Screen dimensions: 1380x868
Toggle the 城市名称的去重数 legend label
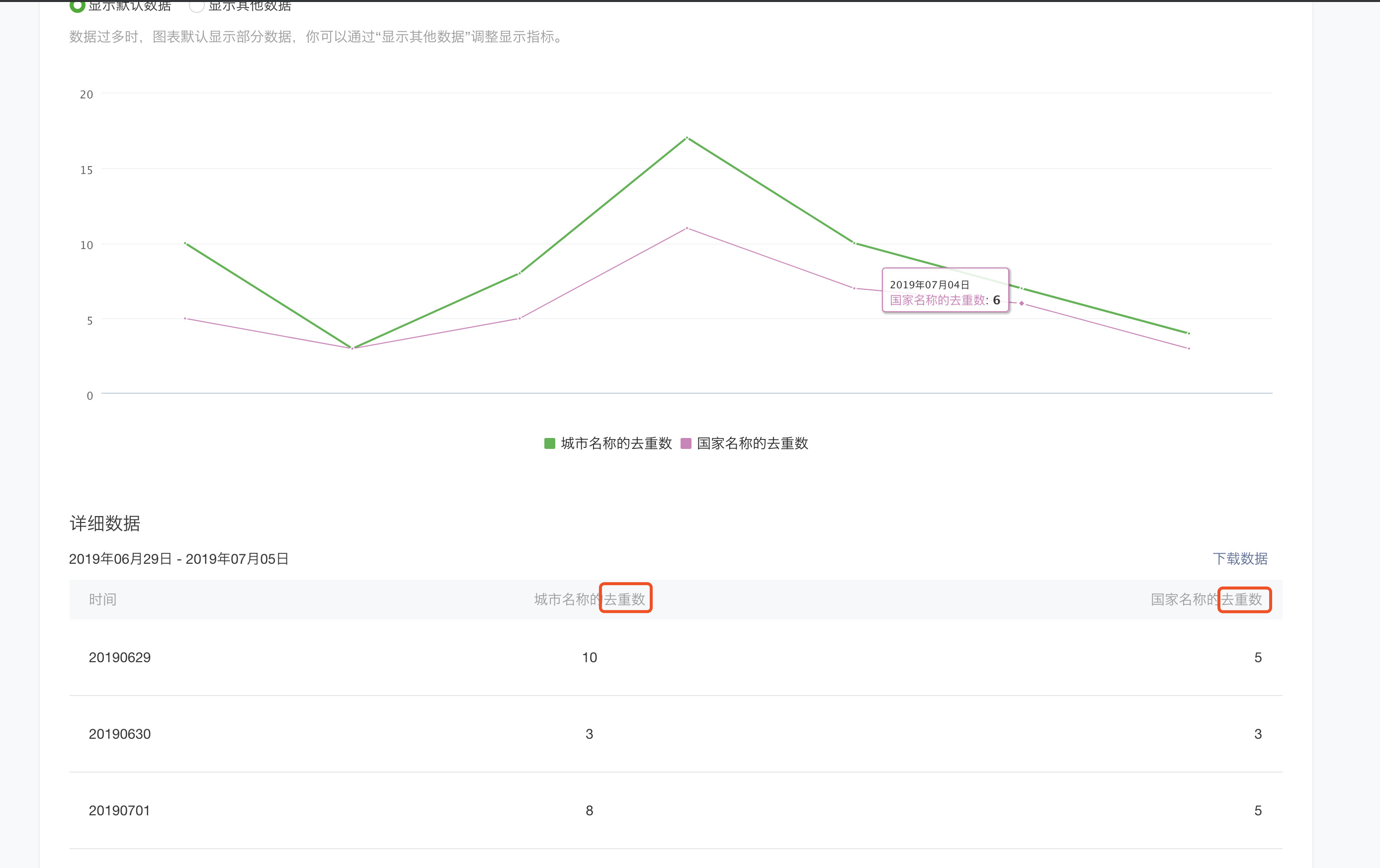click(x=616, y=443)
